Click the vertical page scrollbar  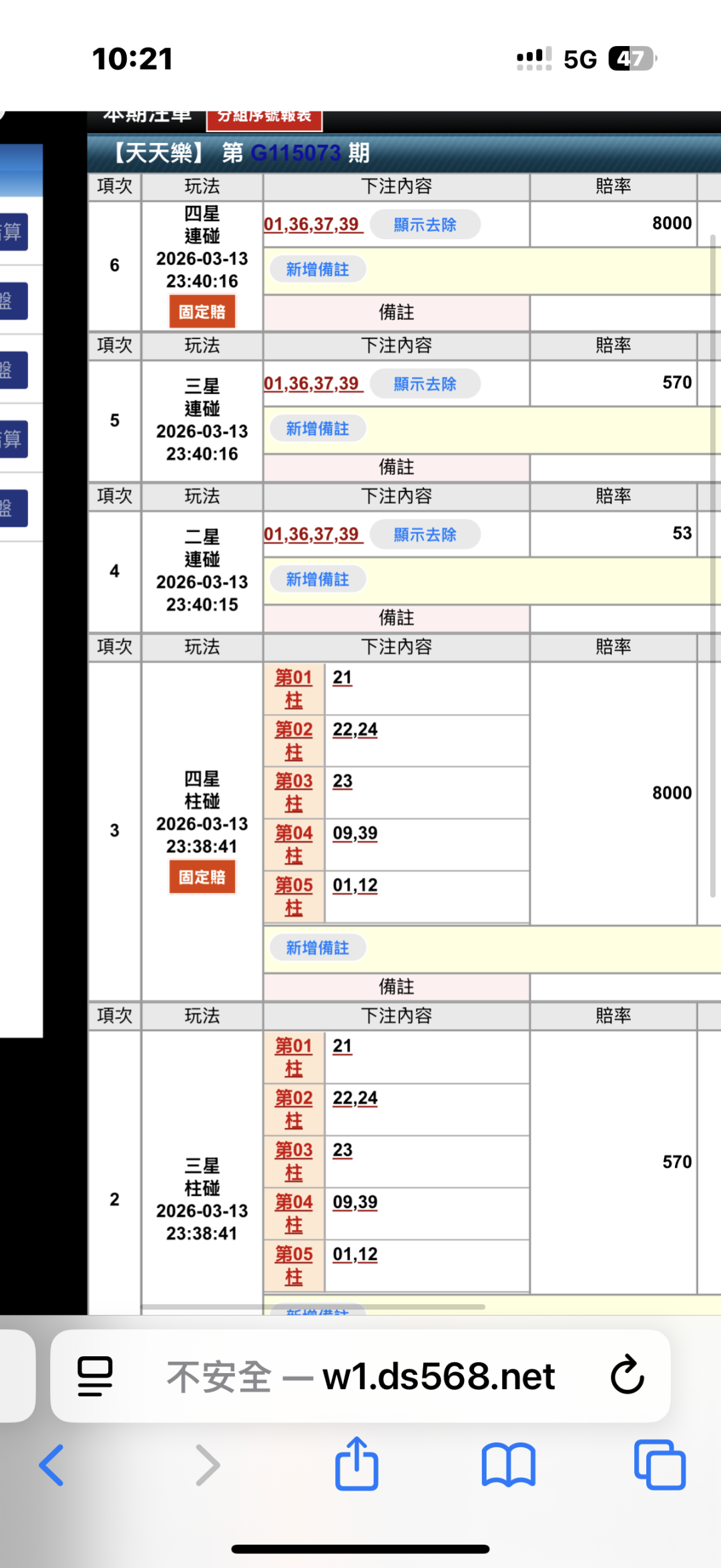click(x=713, y=565)
